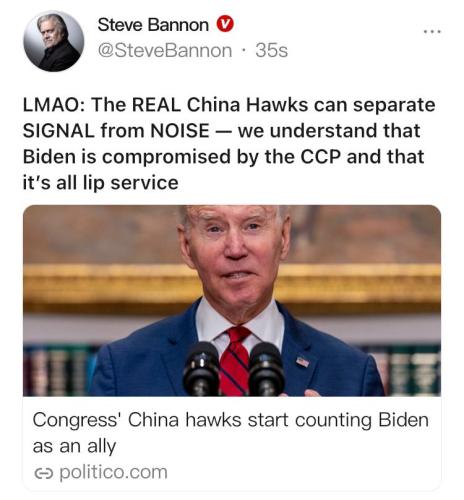Open the three-dot more options menu
The height and width of the screenshot is (500, 464).
click(x=432, y=32)
